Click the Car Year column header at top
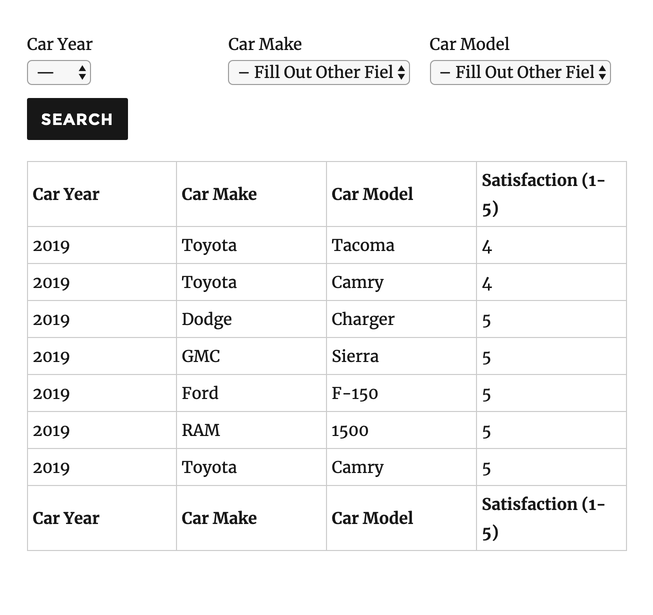Screen dimensions: 653x615 (102, 194)
